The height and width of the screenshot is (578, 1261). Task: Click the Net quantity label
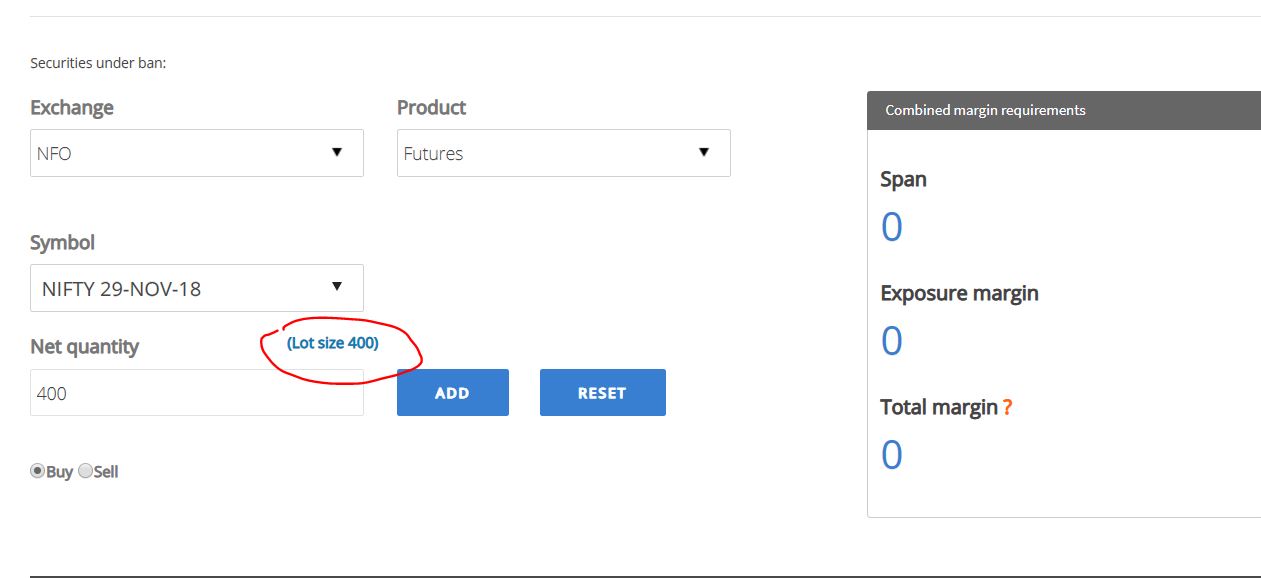click(x=85, y=347)
